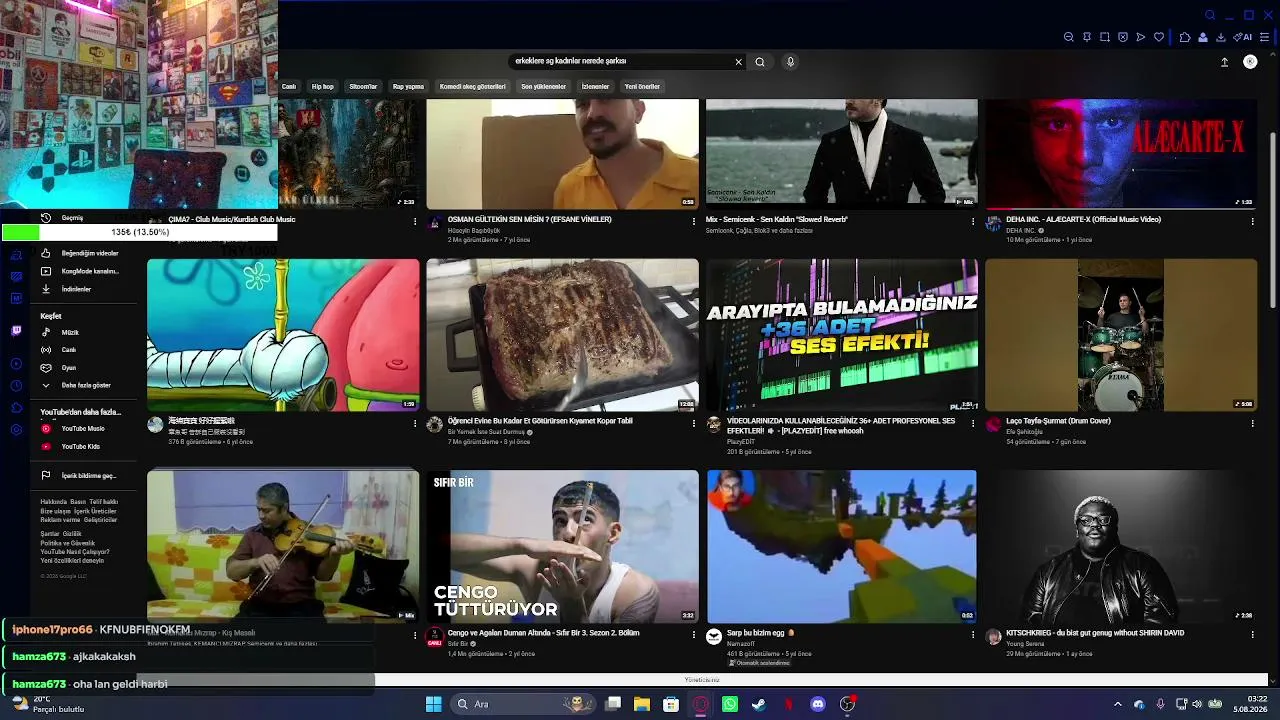
Task: Select the Sitcom'lar filter chip
Action: [x=363, y=87]
